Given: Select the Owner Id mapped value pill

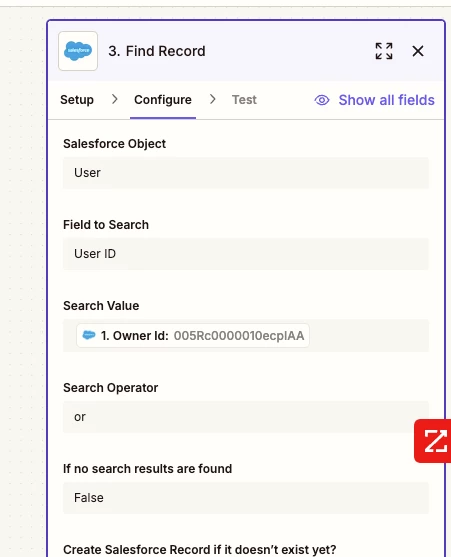Looking at the screenshot, I should [x=193, y=336].
